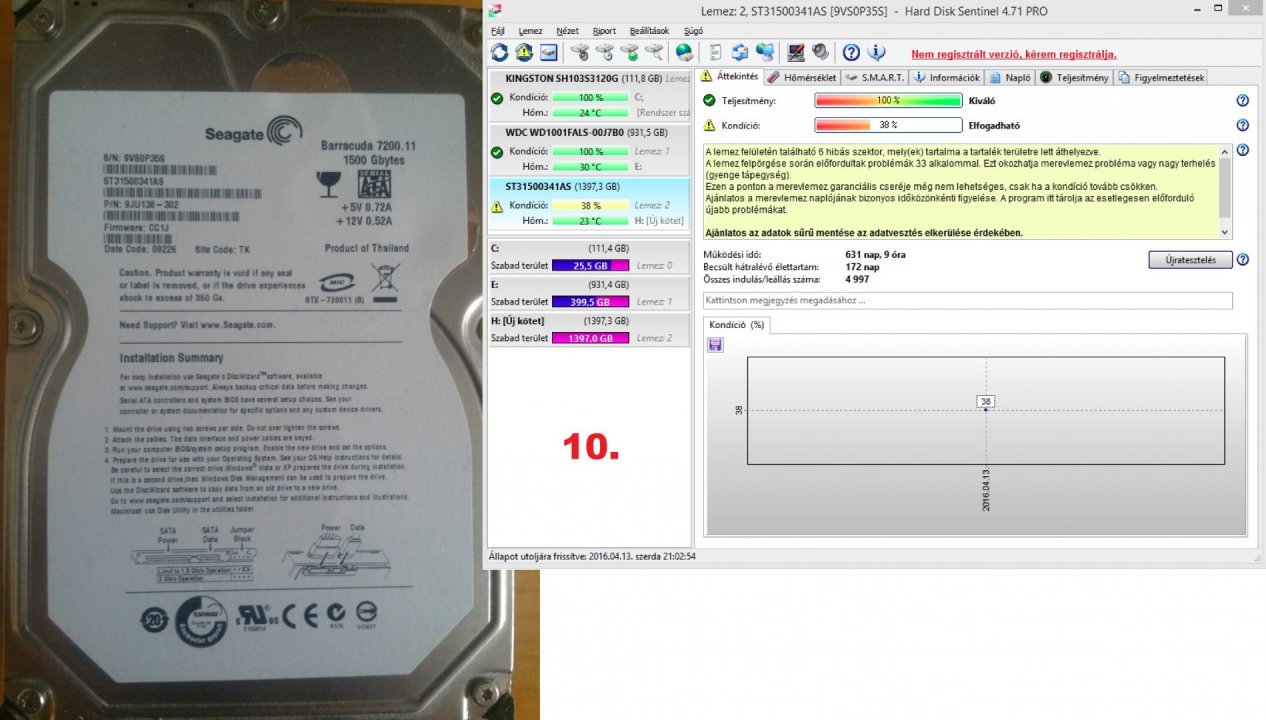Switch to the Áttekintés tab
Screen dimensions: 1266x720
click(x=730, y=76)
